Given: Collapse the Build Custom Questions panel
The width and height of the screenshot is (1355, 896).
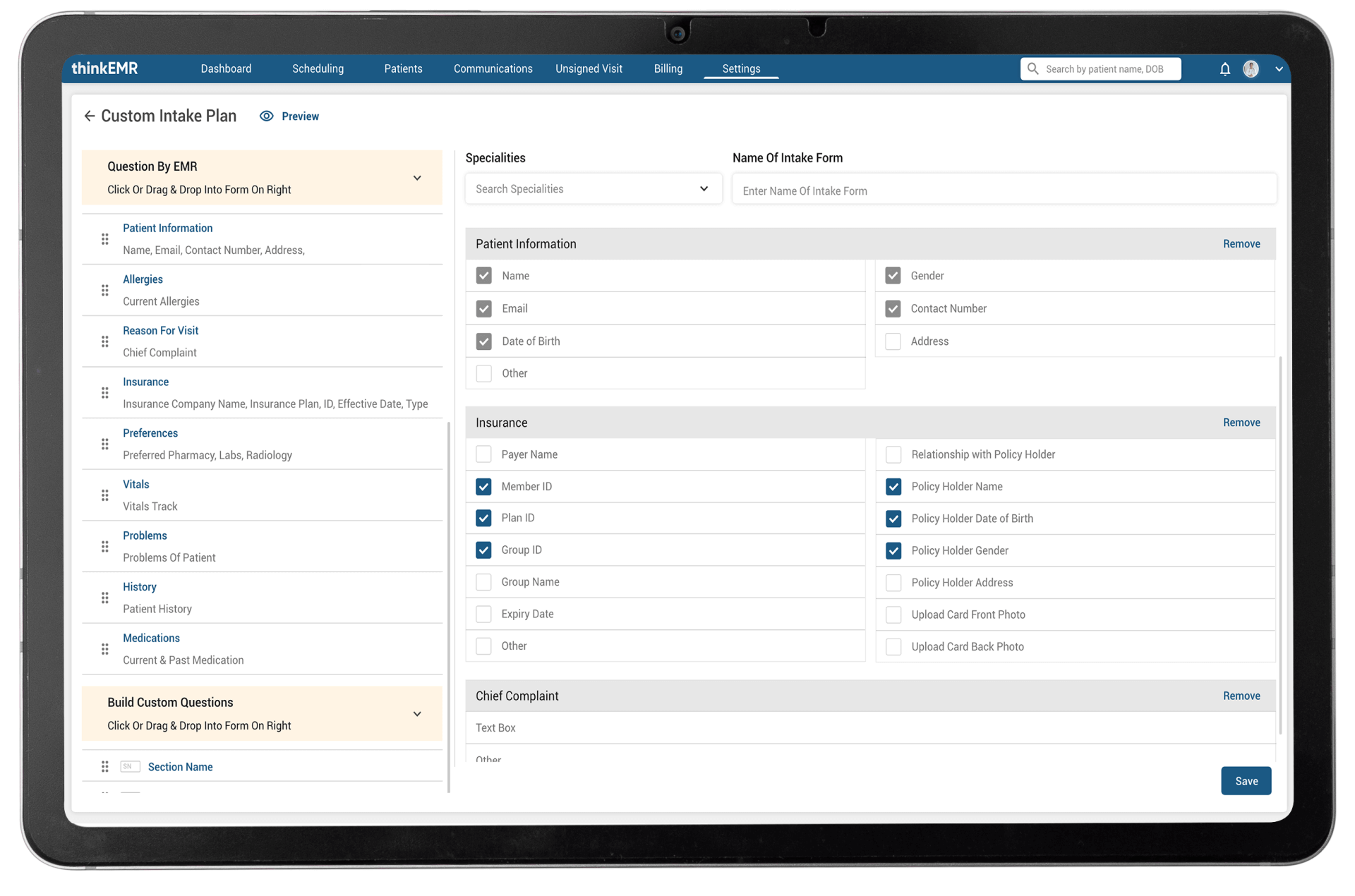Looking at the screenshot, I should coord(417,713).
